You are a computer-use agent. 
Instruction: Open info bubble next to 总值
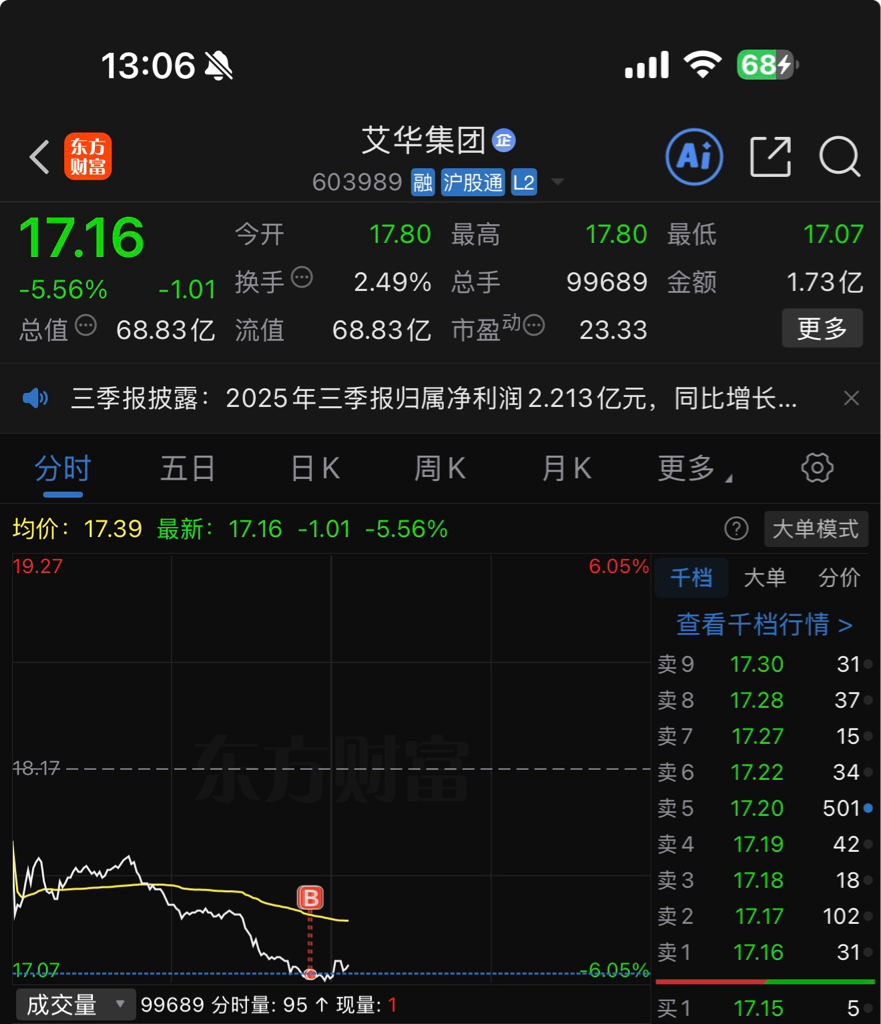click(86, 325)
